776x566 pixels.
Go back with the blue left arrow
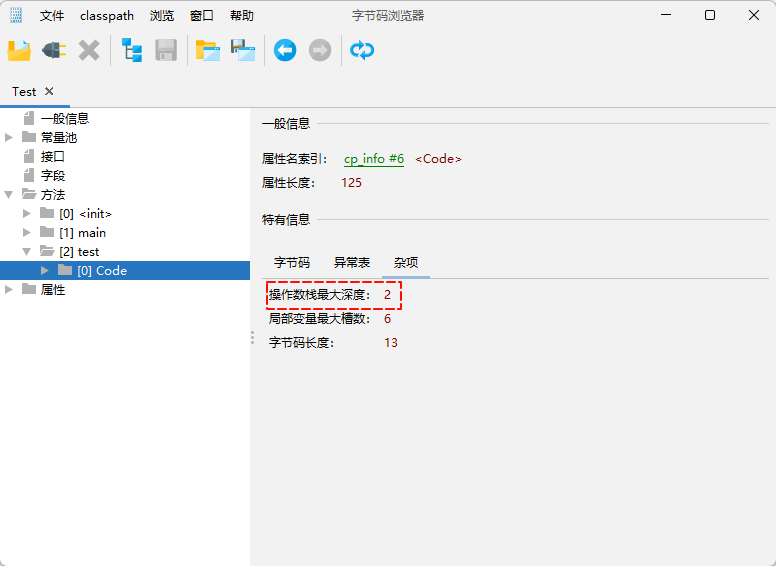[x=285, y=50]
